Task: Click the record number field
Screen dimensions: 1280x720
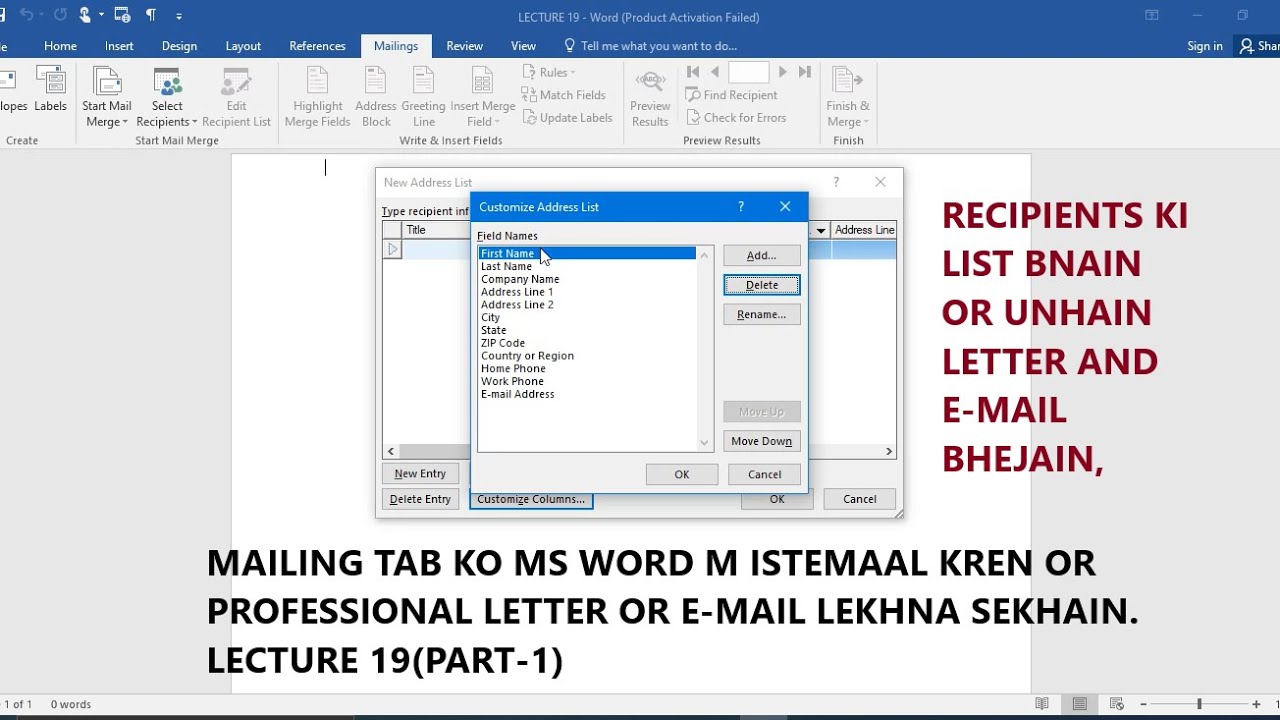Action: (x=748, y=72)
